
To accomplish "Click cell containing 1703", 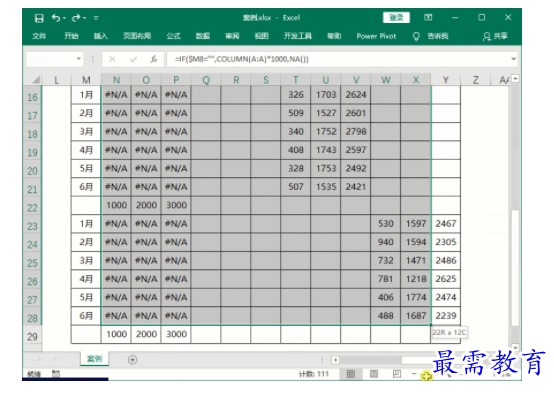I will point(326,95).
